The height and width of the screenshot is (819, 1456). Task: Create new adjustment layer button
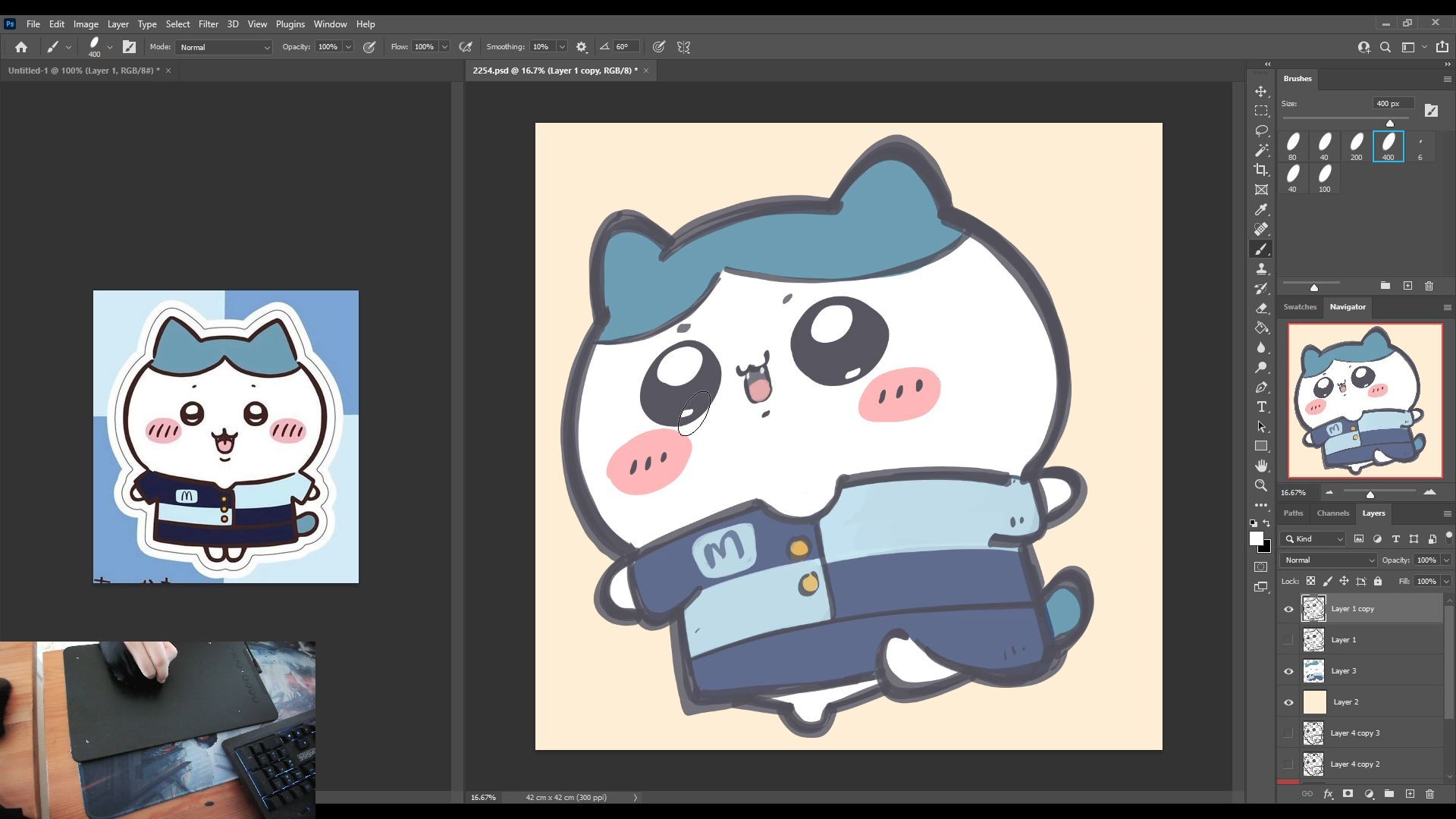coord(1369,794)
